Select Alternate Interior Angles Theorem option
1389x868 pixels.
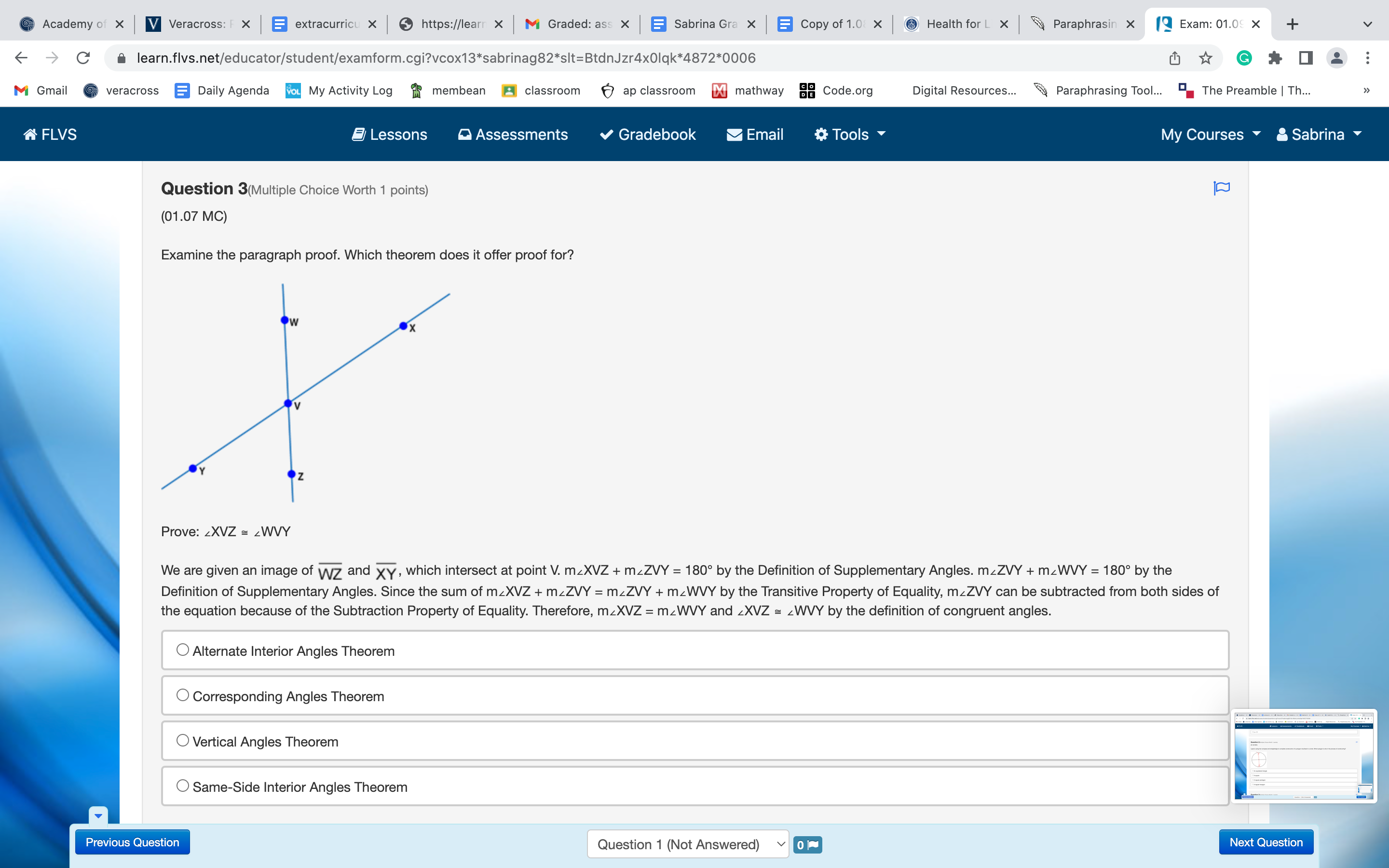182,650
